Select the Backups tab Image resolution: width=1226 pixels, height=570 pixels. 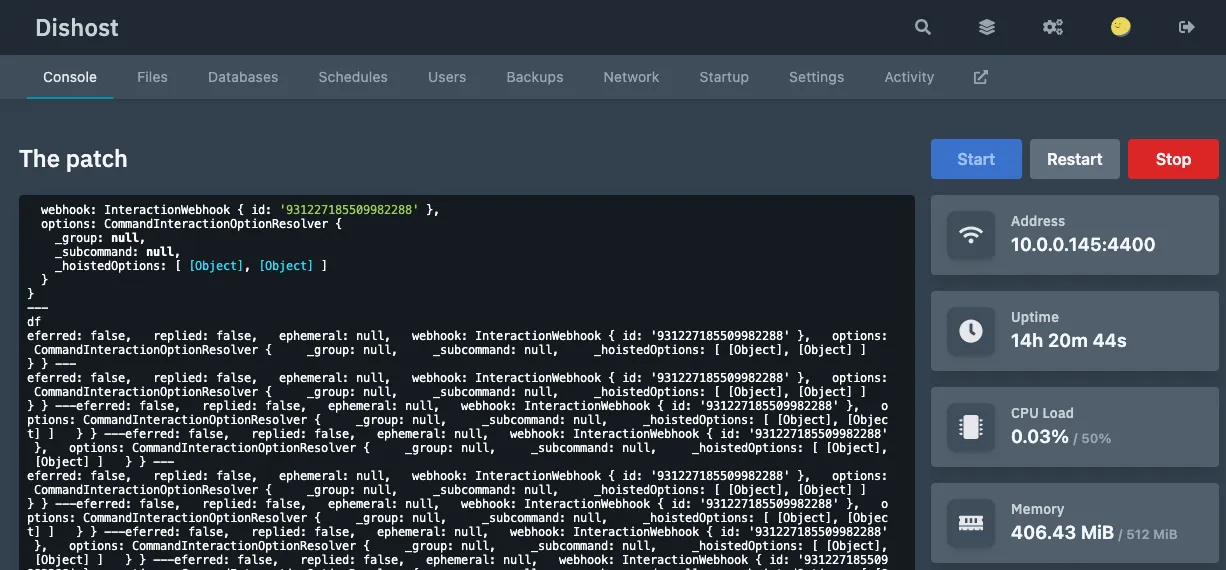pyautogui.click(x=534, y=77)
